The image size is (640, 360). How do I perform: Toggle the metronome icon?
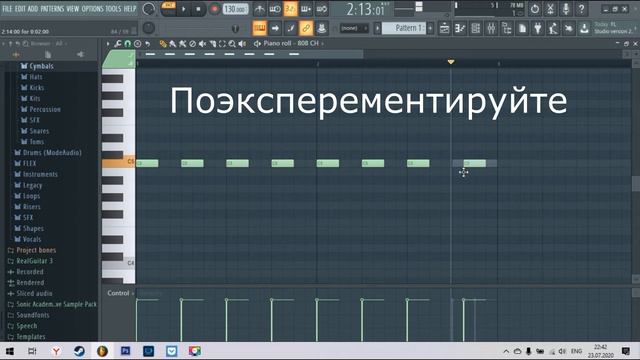click(259, 9)
